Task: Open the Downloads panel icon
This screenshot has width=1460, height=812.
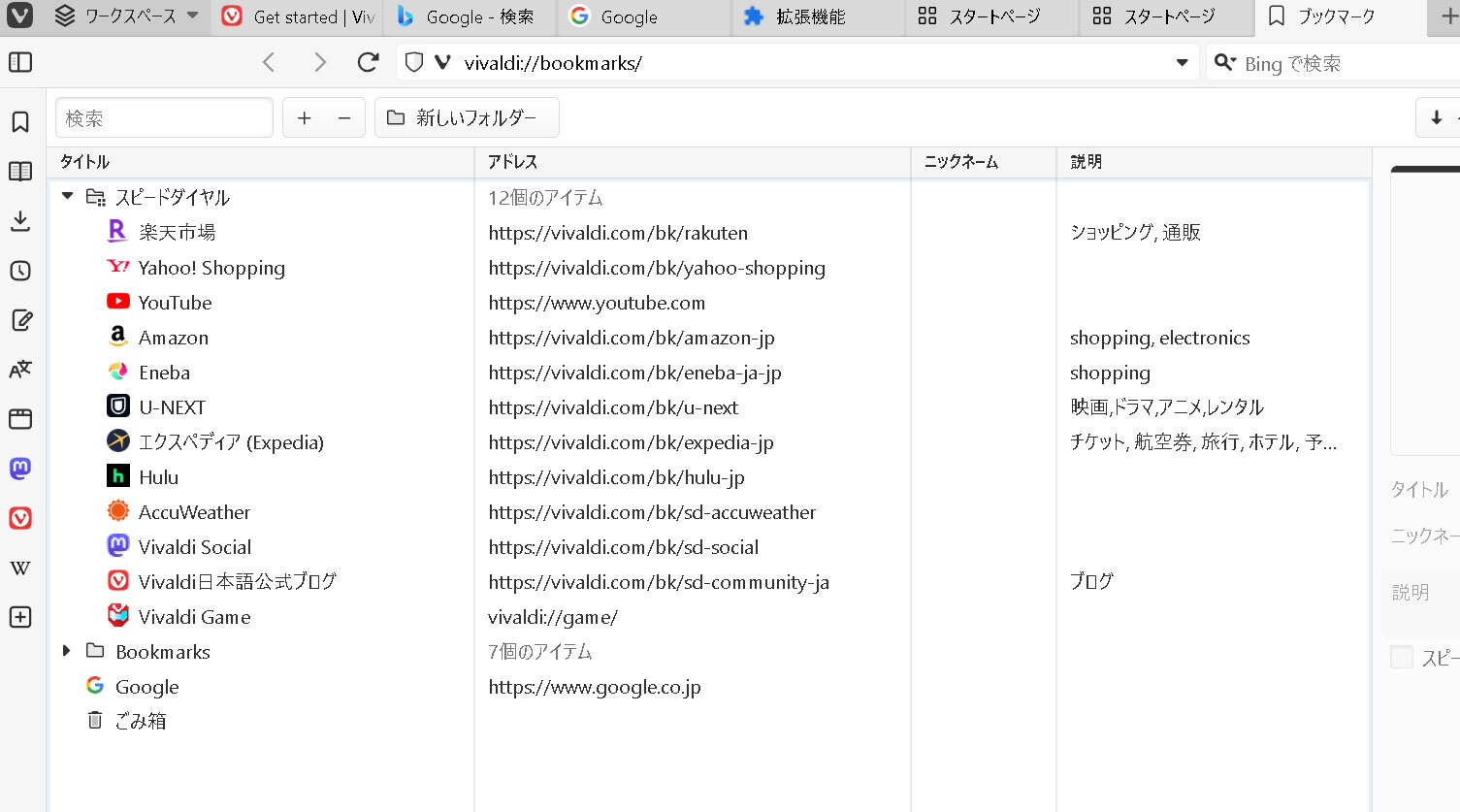Action: coord(20,221)
